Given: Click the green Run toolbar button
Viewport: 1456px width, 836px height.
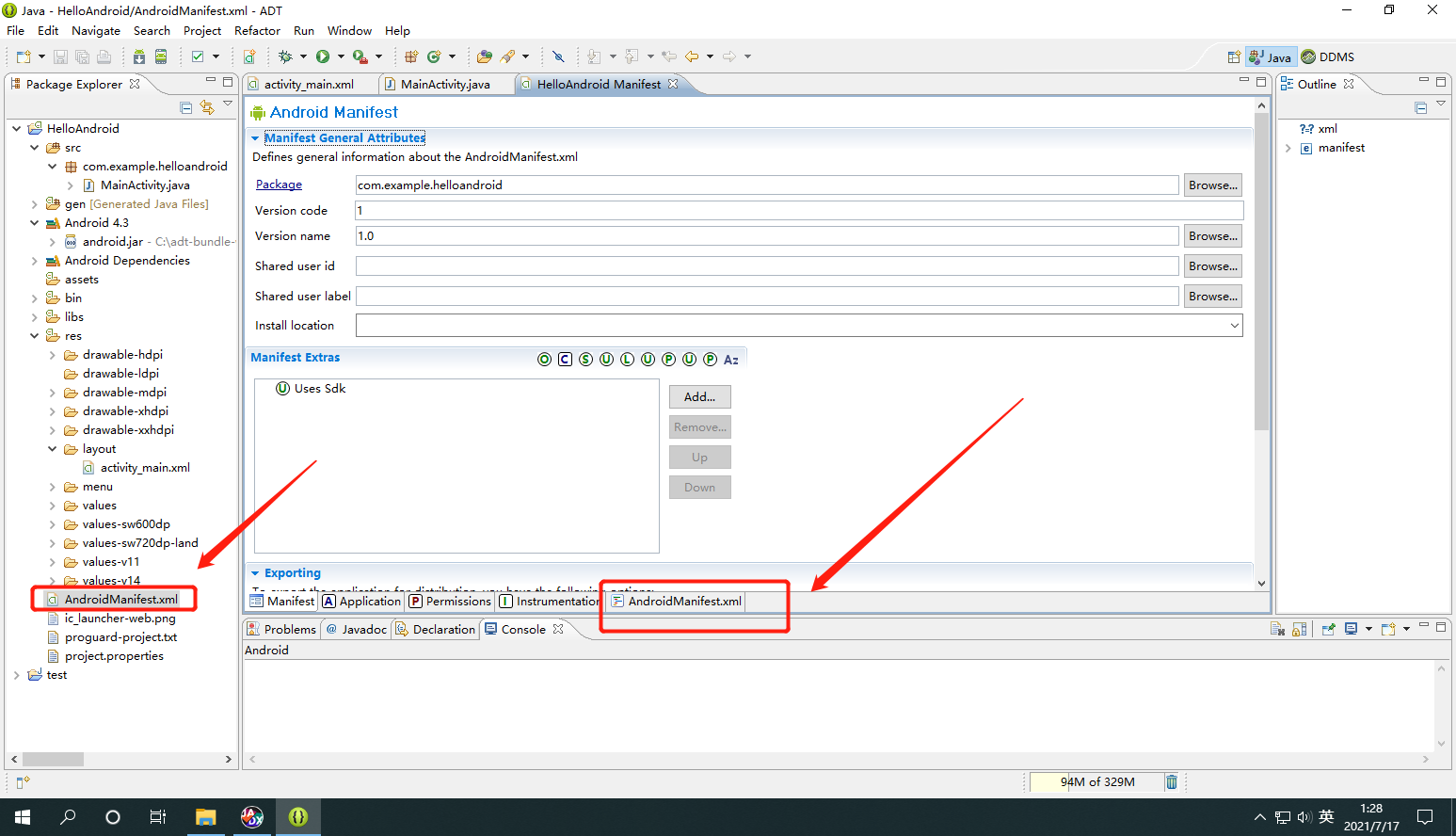Looking at the screenshot, I should 323,56.
